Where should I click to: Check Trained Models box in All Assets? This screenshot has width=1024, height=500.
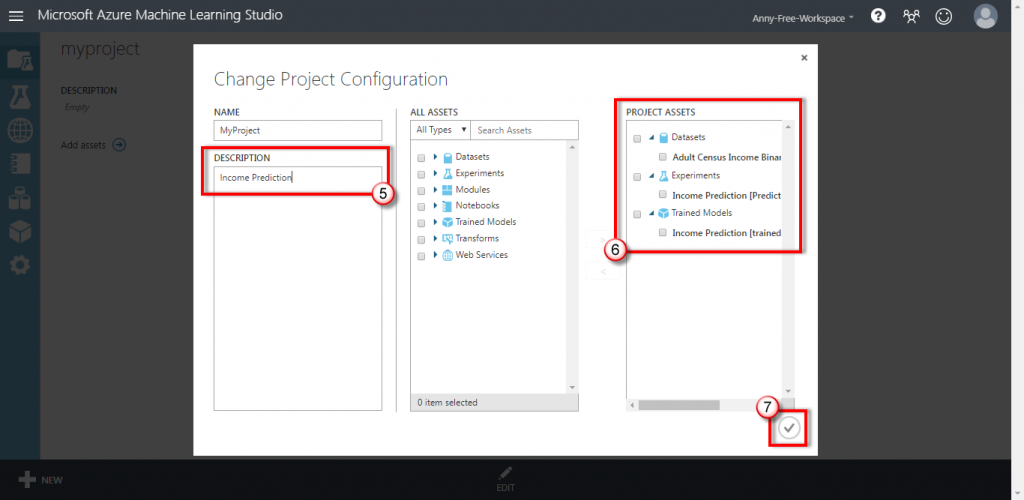pos(421,223)
